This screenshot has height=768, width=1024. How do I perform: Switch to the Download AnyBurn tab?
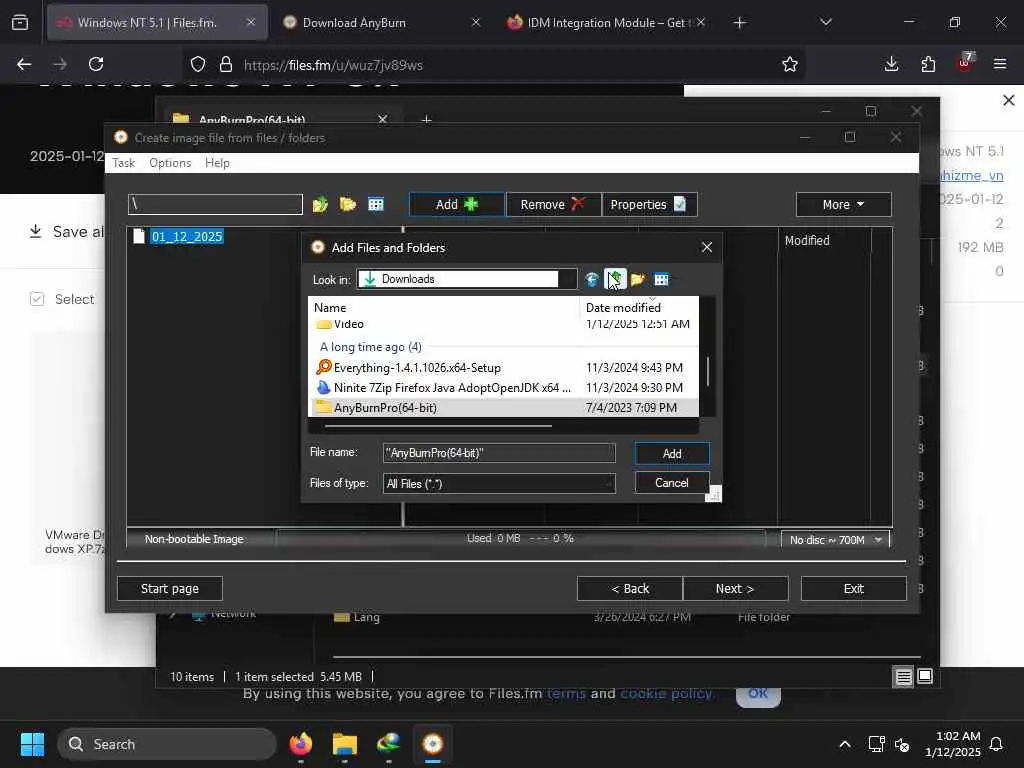(380, 23)
